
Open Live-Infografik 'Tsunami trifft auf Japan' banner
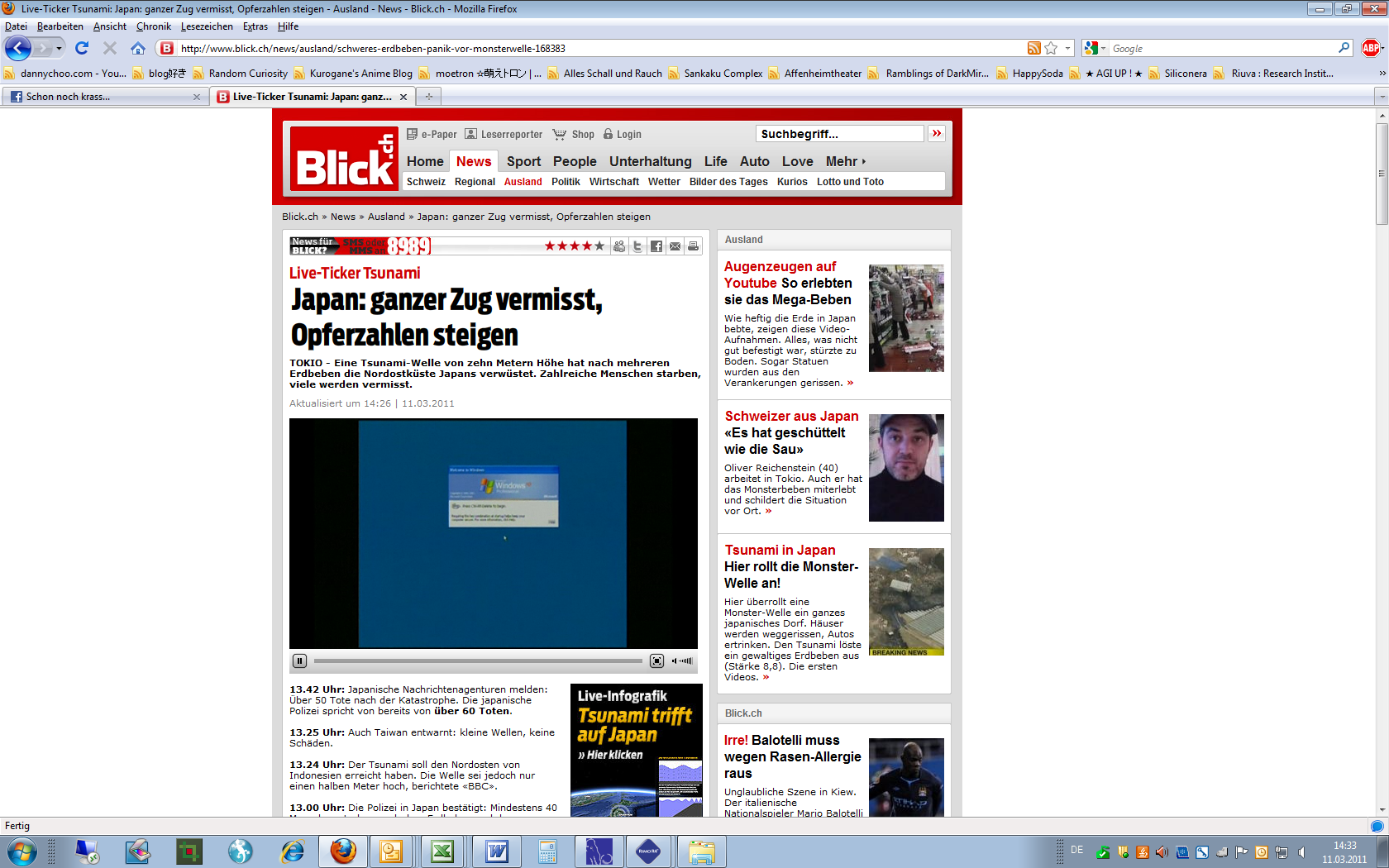[x=637, y=750]
